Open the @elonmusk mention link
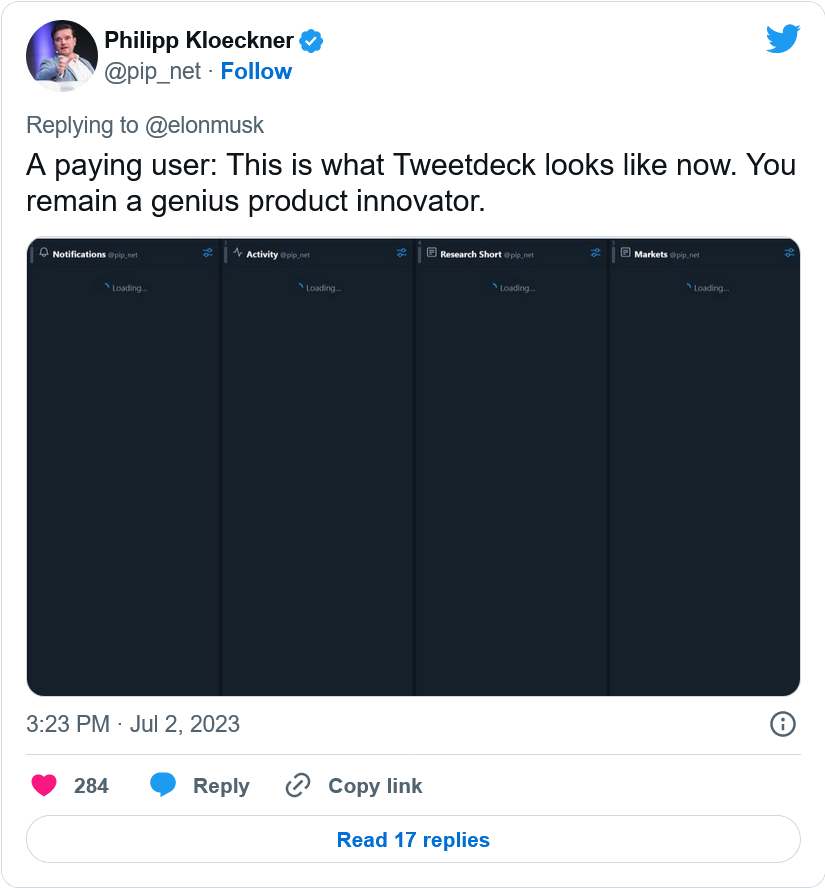Screen dimensions: 825x888 (204, 125)
